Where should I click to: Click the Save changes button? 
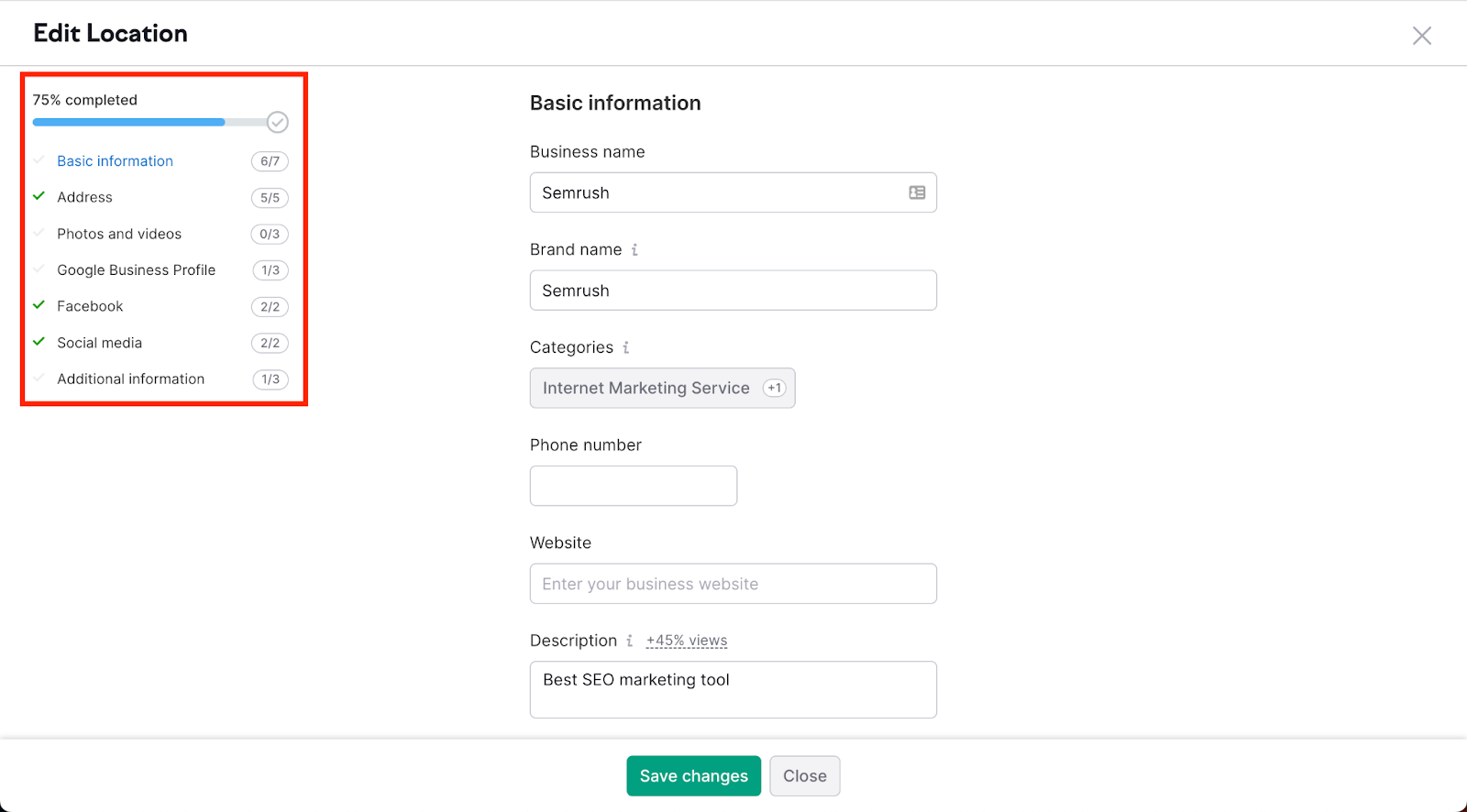tap(694, 776)
